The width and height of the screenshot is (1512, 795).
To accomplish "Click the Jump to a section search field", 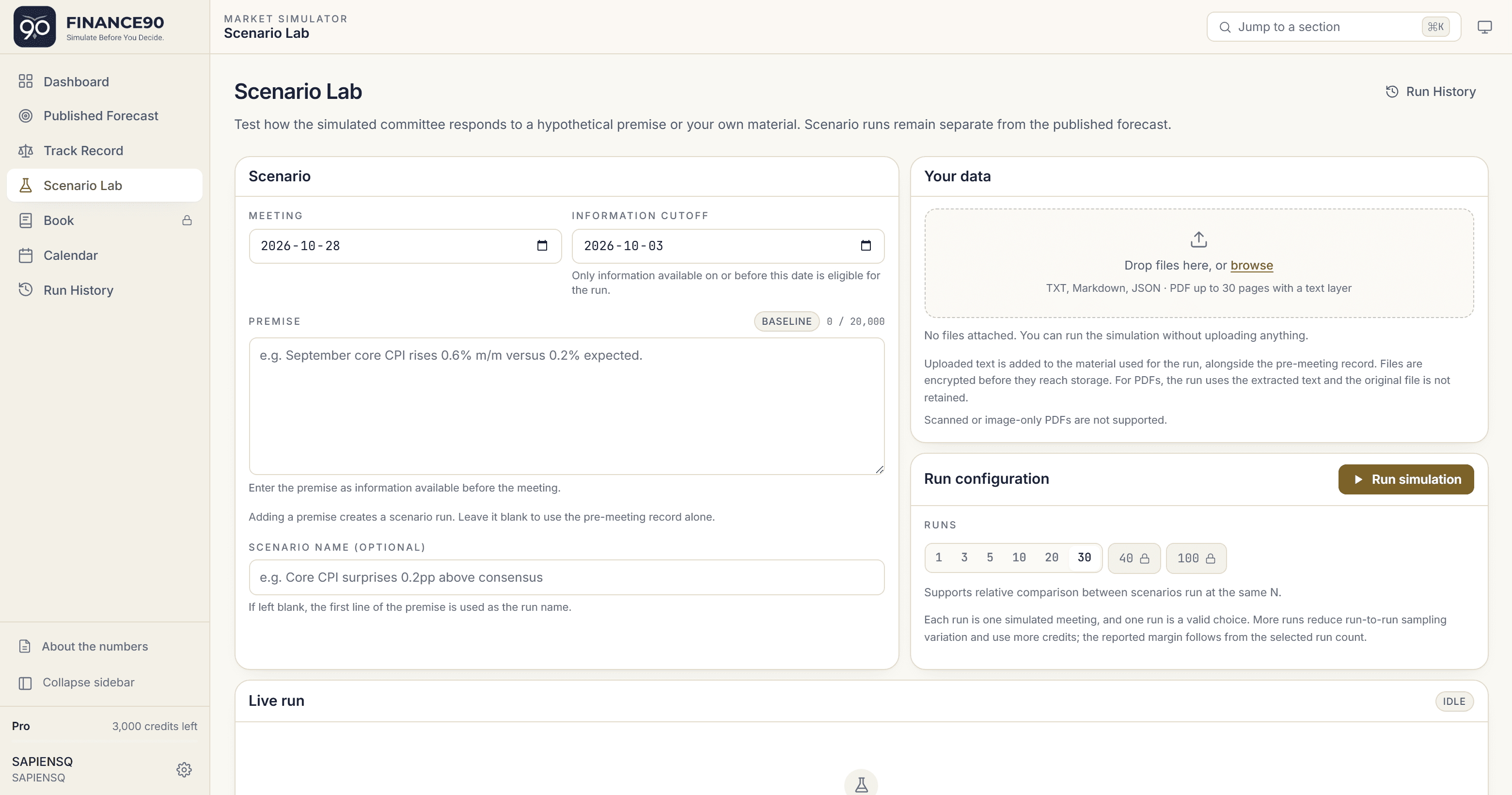I will 1334,27.
